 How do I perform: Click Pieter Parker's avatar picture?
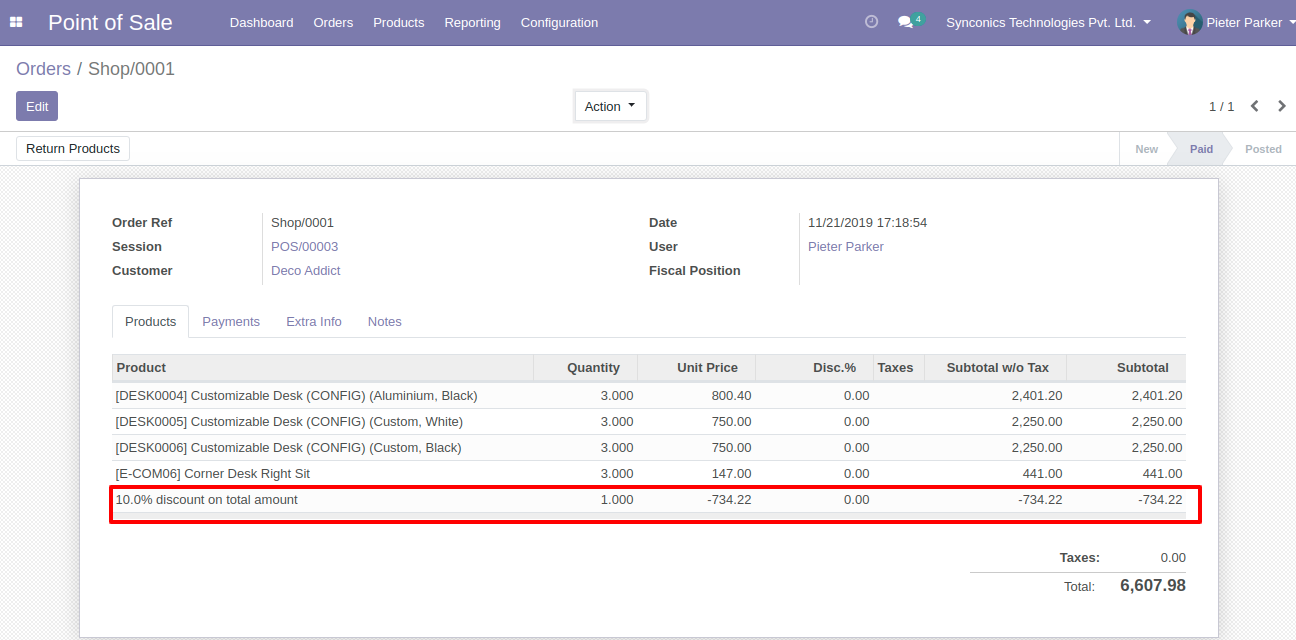point(1189,22)
